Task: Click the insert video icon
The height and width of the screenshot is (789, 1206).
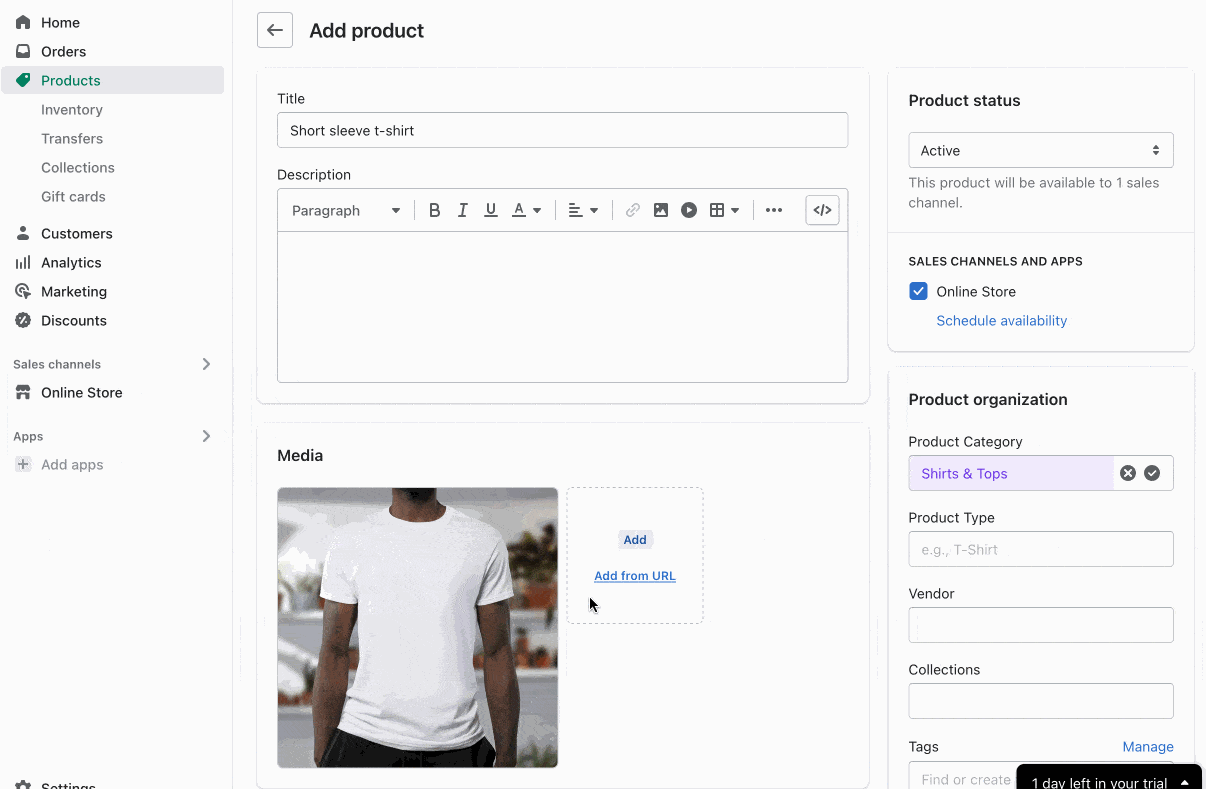Action: pos(689,210)
